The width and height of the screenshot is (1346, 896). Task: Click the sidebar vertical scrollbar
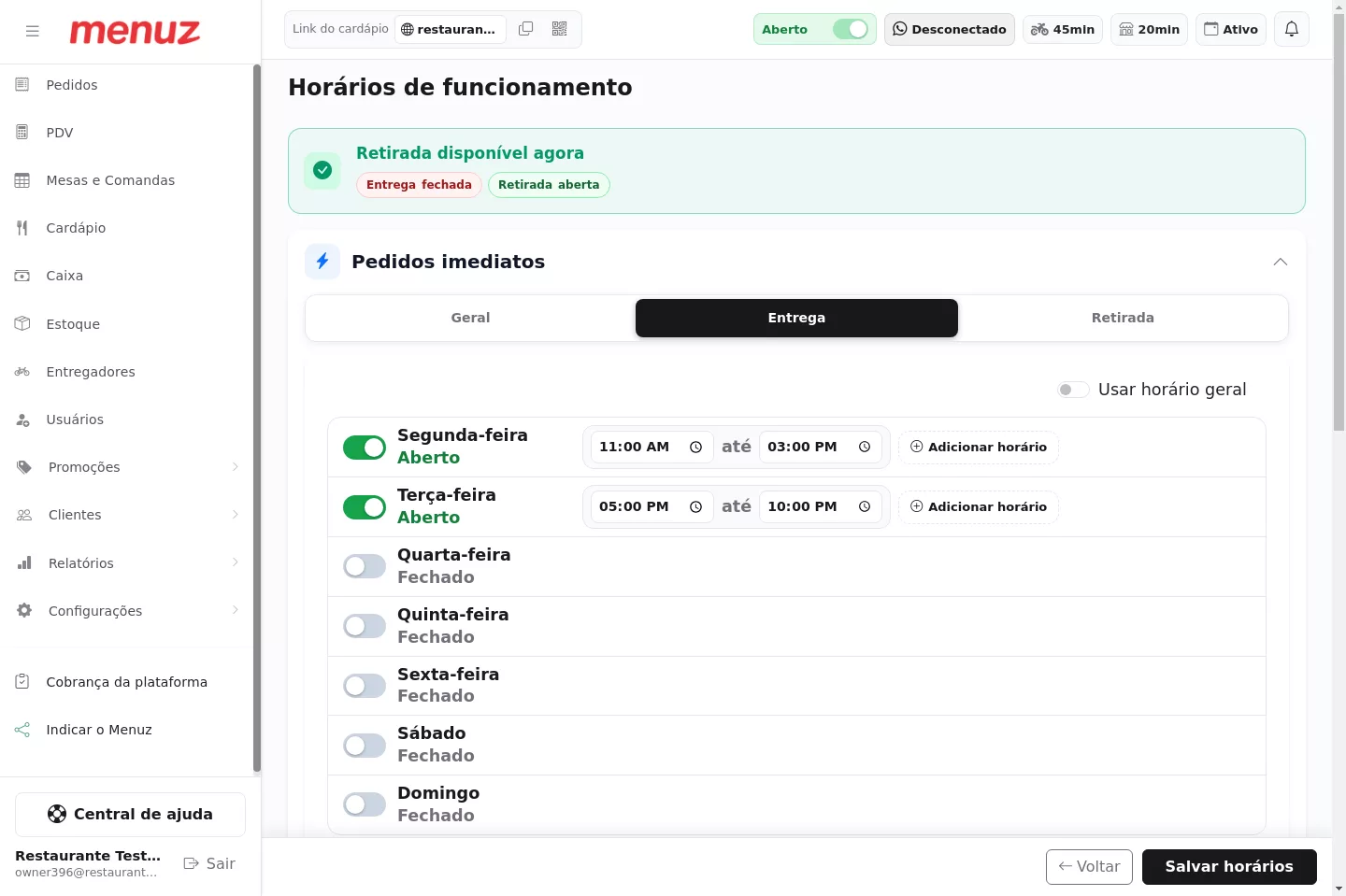click(257, 419)
